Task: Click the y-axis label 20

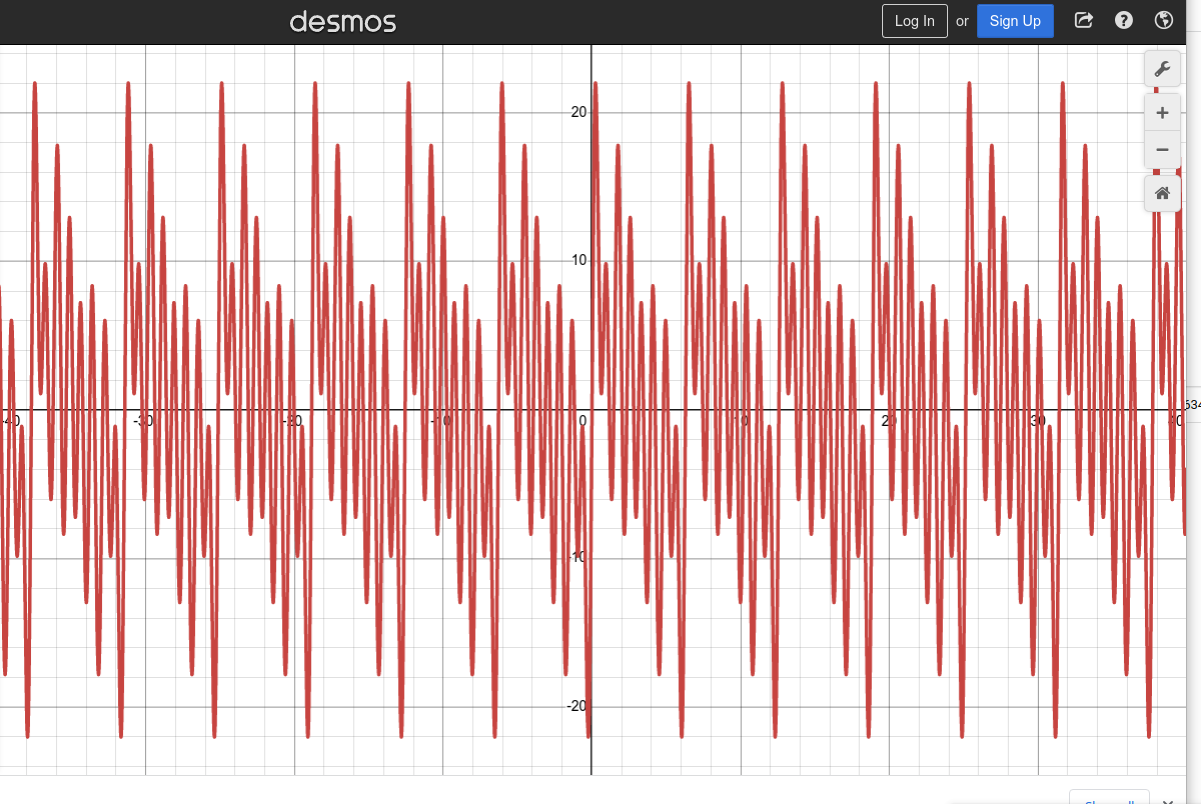Action: pyautogui.click(x=578, y=112)
